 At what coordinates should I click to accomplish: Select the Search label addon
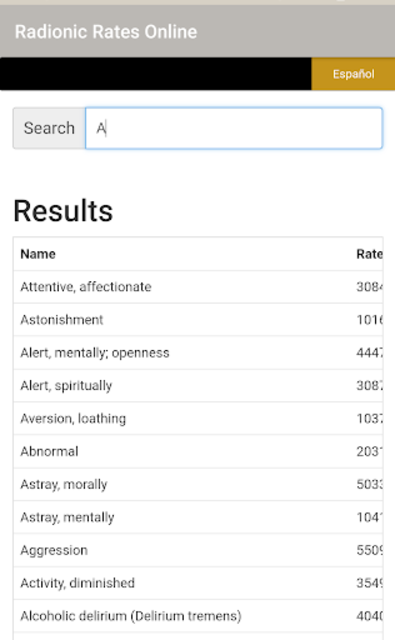(49, 128)
